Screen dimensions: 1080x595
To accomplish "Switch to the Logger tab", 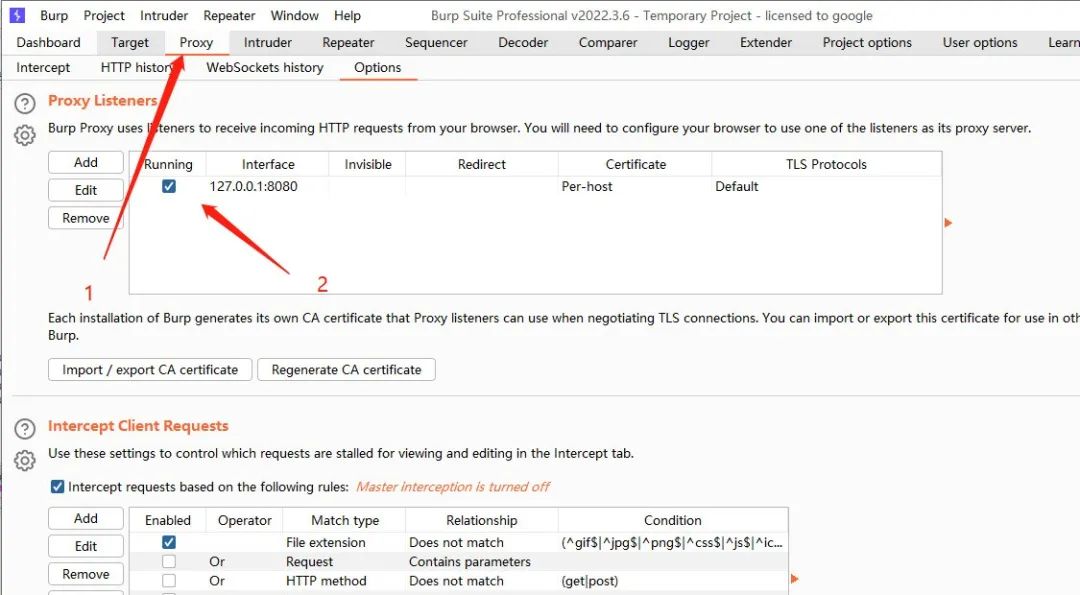I will point(688,43).
